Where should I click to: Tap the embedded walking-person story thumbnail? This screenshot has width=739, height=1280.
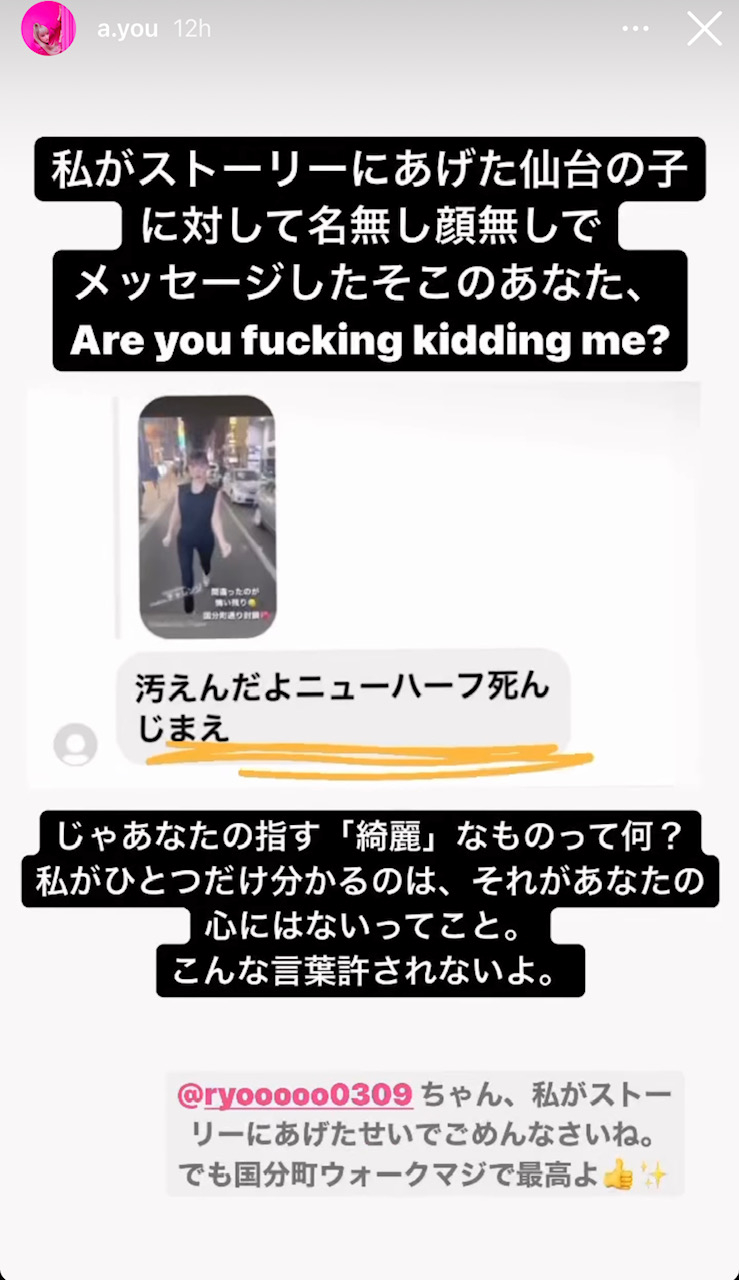coord(207,516)
